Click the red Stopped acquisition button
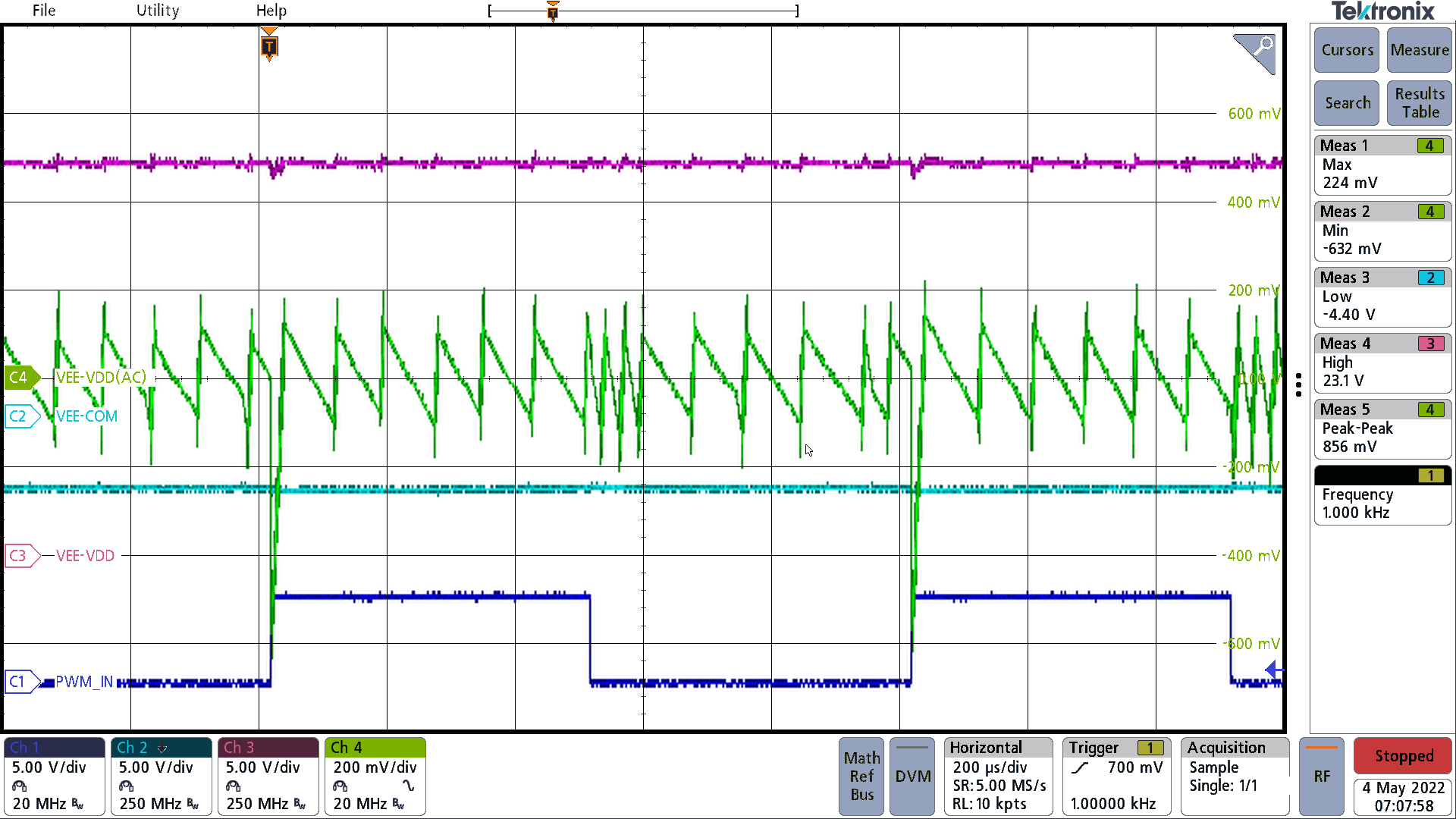The image size is (1456, 819). (x=1403, y=756)
